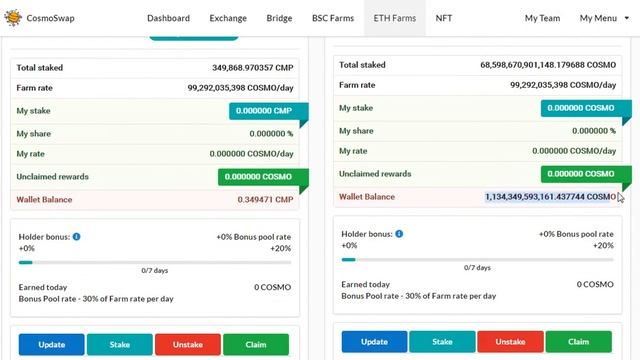Go to the Bridge page
The width and height of the screenshot is (640, 360).
(x=279, y=18)
